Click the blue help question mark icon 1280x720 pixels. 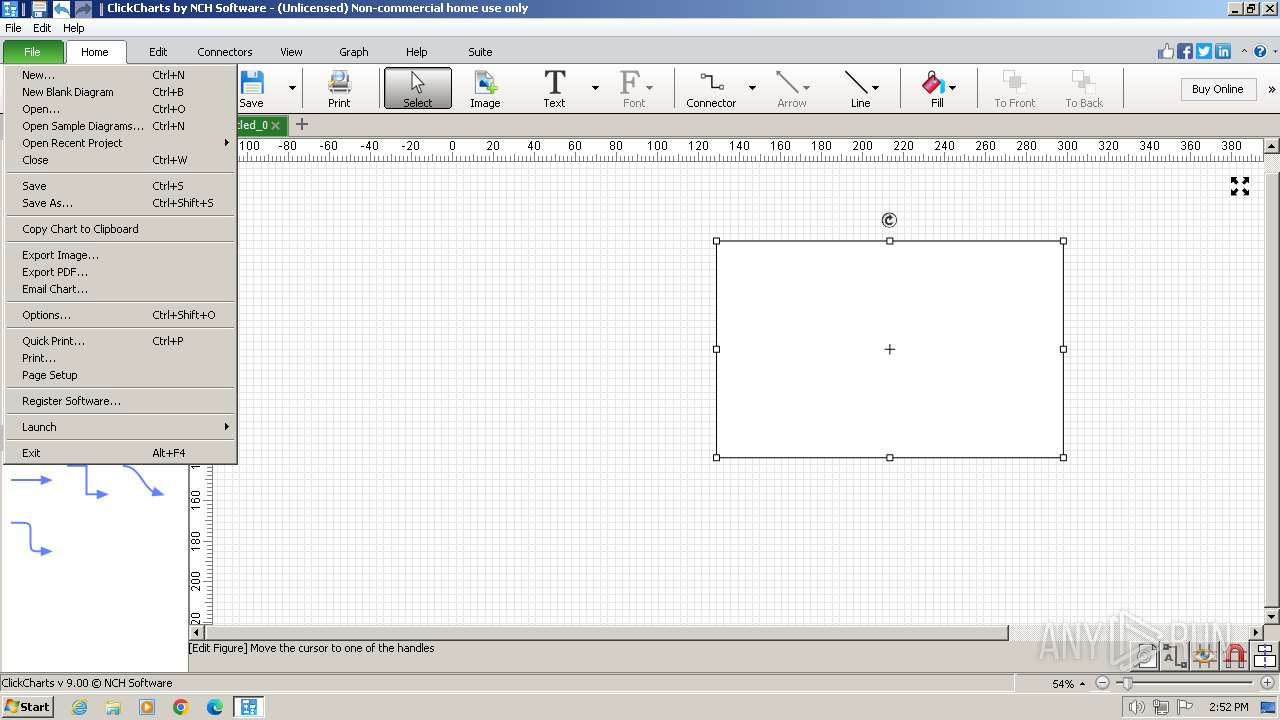[1260, 52]
